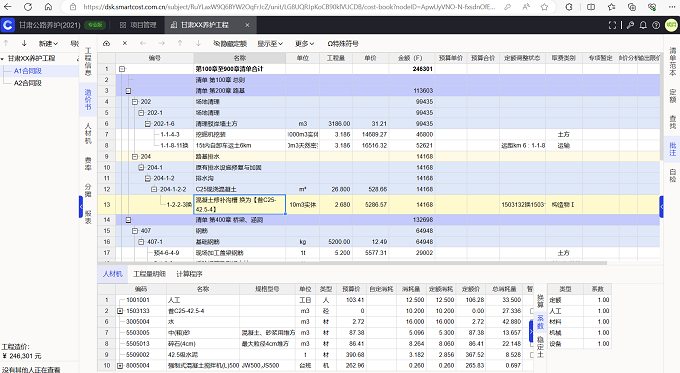Click the delete X icon in toolbar
Screen dimensions: 680x373
[125, 43]
